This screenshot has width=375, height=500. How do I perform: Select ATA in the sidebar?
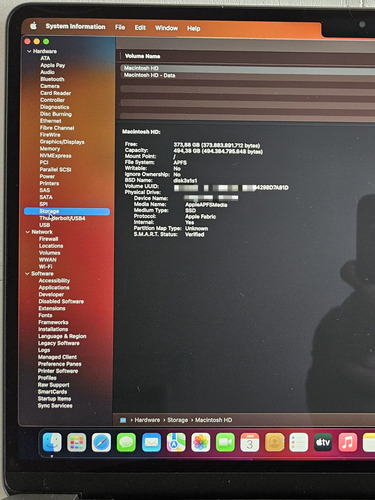[45, 58]
